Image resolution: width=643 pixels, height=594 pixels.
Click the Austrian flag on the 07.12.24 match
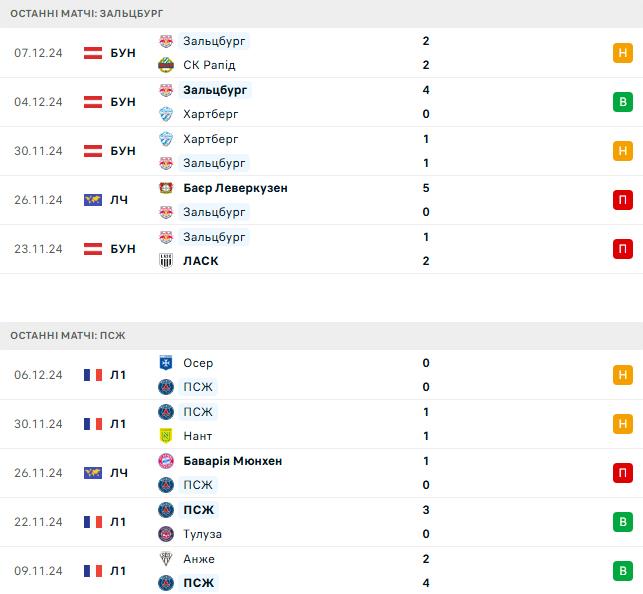point(93,53)
